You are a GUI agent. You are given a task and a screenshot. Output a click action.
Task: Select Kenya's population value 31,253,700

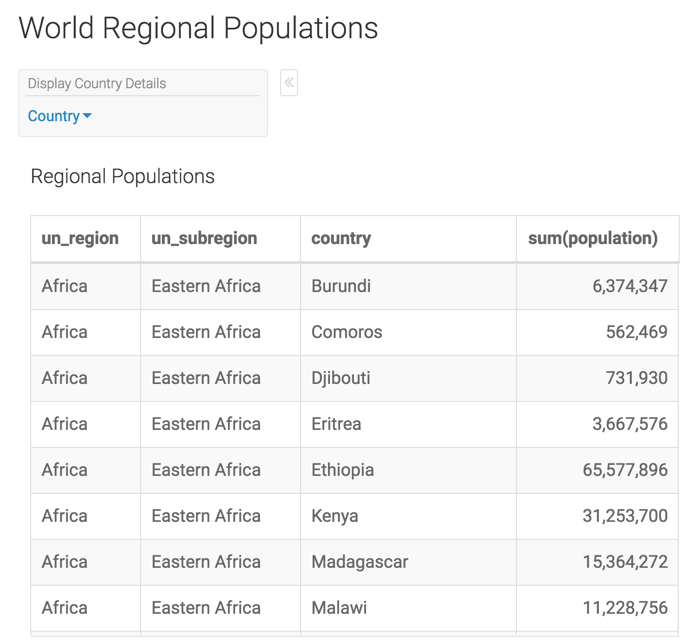(x=625, y=516)
